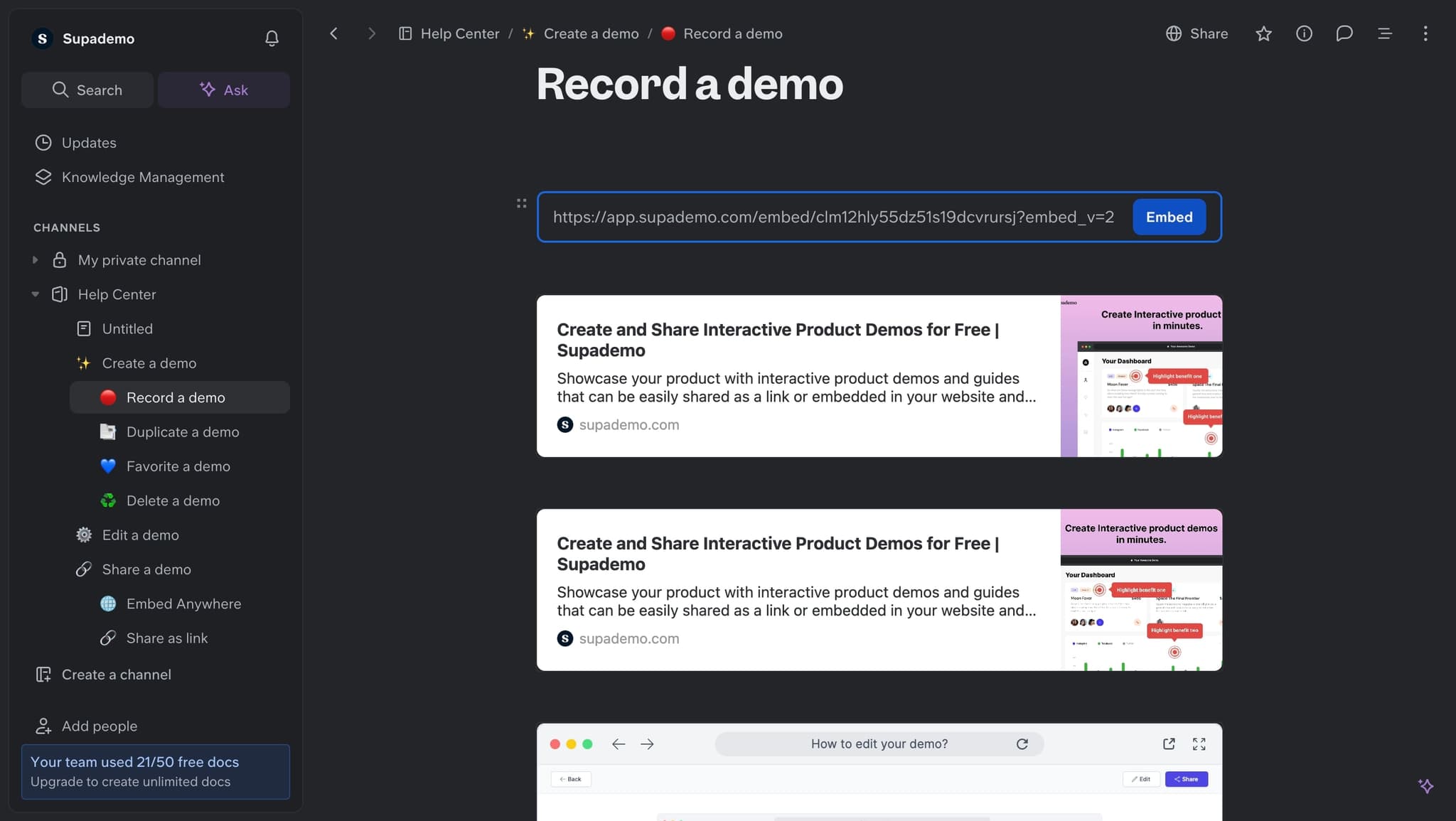The height and width of the screenshot is (821, 1456).
Task: Click the AI sparkle assistant icon
Action: pos(1425,785)
